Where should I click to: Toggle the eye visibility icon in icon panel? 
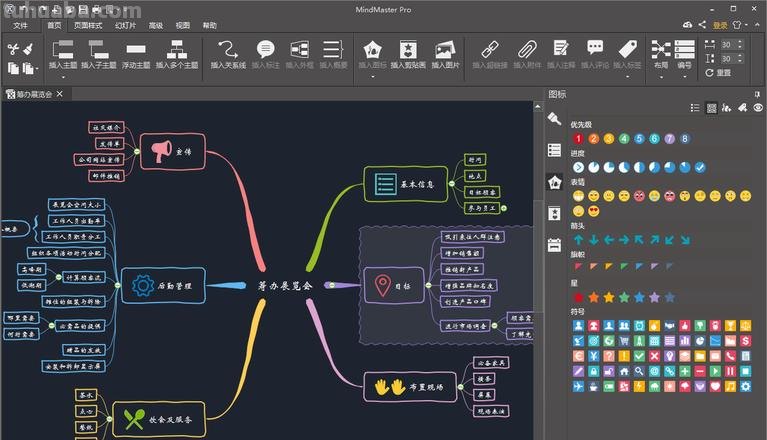[758, 107]
